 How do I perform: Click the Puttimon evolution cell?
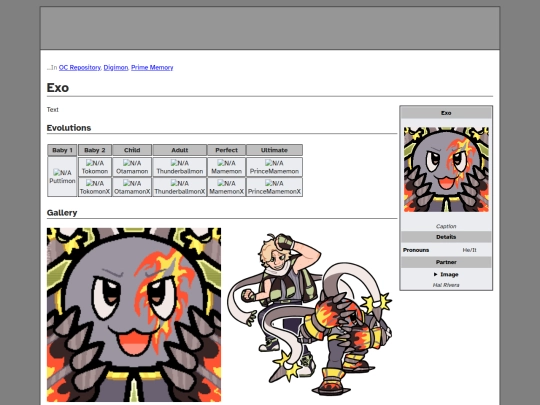[62, 177]
